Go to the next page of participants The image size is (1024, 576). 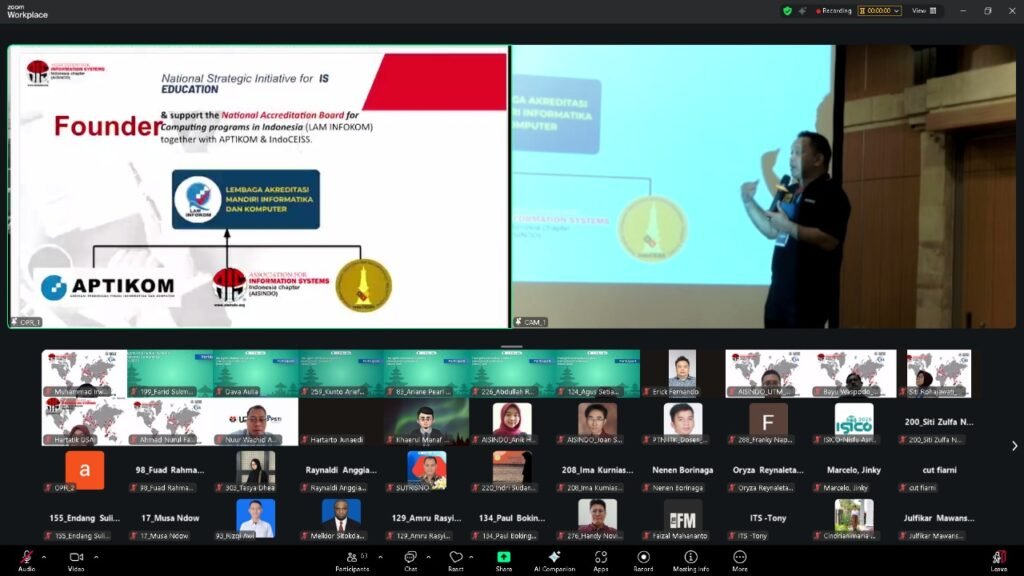click(1014, 446)
